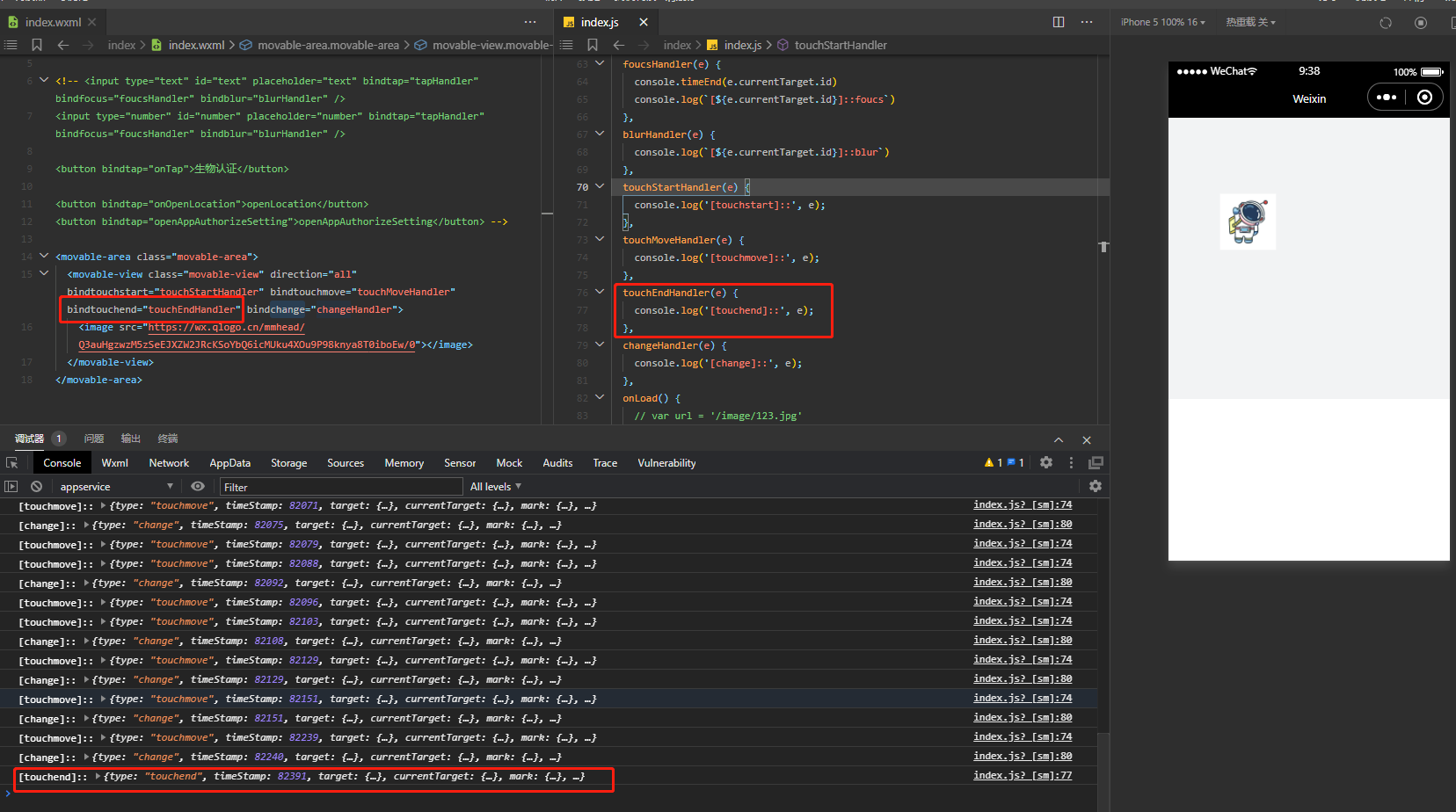Click the bookmark icon in index.js breadcrumb bar

tap(593, 45)
